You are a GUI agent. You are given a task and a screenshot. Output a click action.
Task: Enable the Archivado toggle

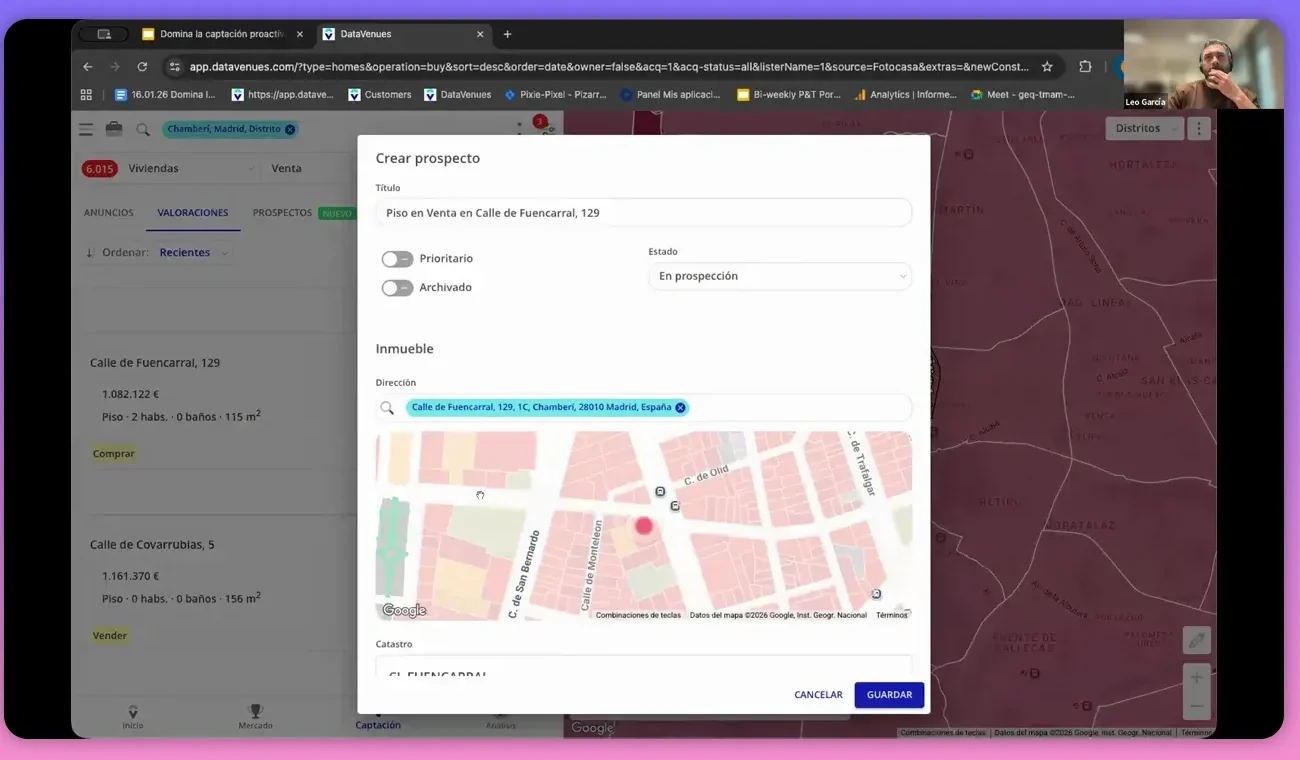[397, 288]
